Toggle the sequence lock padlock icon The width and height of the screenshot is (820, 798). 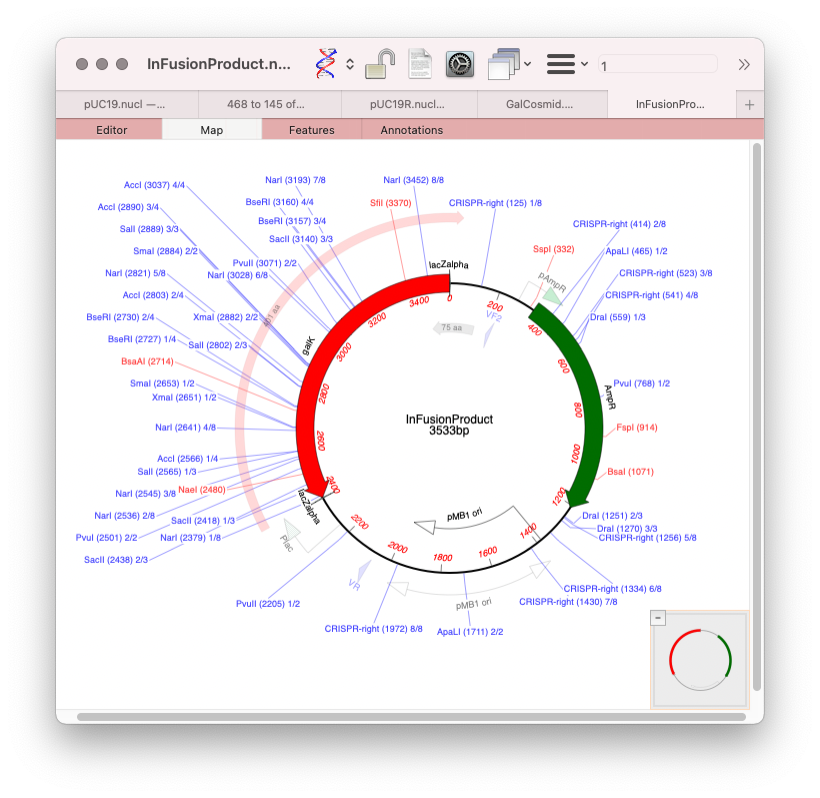click(x=381, y=63)
